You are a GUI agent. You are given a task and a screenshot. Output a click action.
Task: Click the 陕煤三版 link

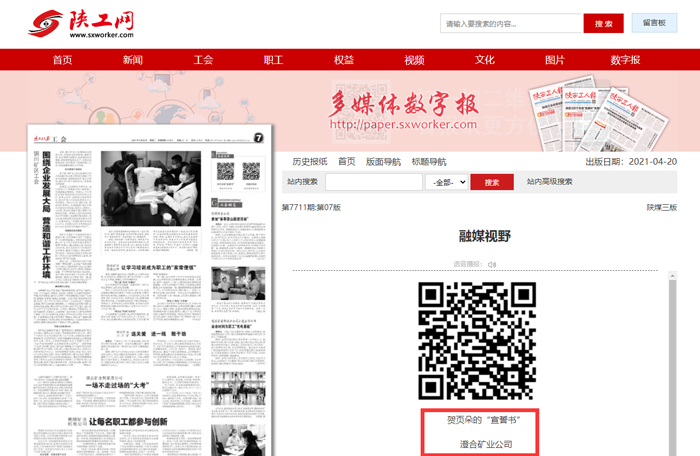tap(662, 207)
